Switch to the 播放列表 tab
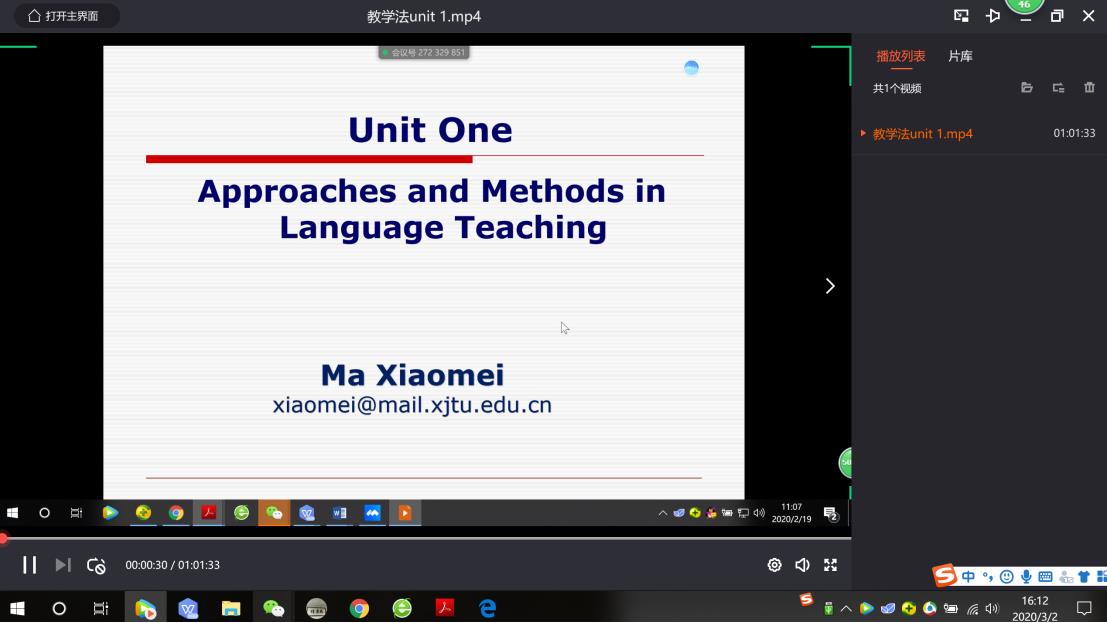Image resolution: width=1107 pixels, height=623 pixels. pyautogui.click(x=900, y=56)
